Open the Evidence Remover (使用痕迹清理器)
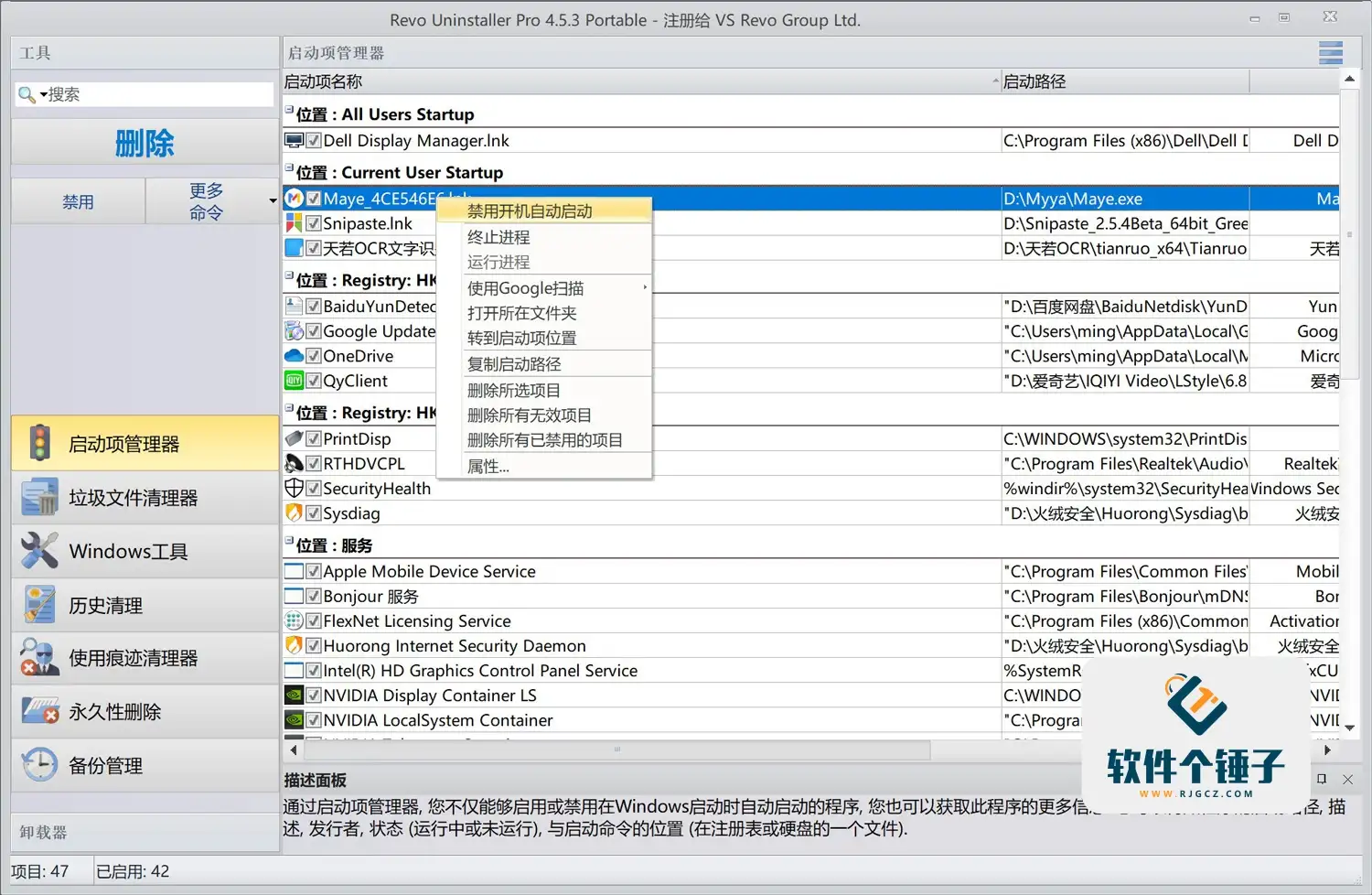1372x895 pixels. (145, 658)
